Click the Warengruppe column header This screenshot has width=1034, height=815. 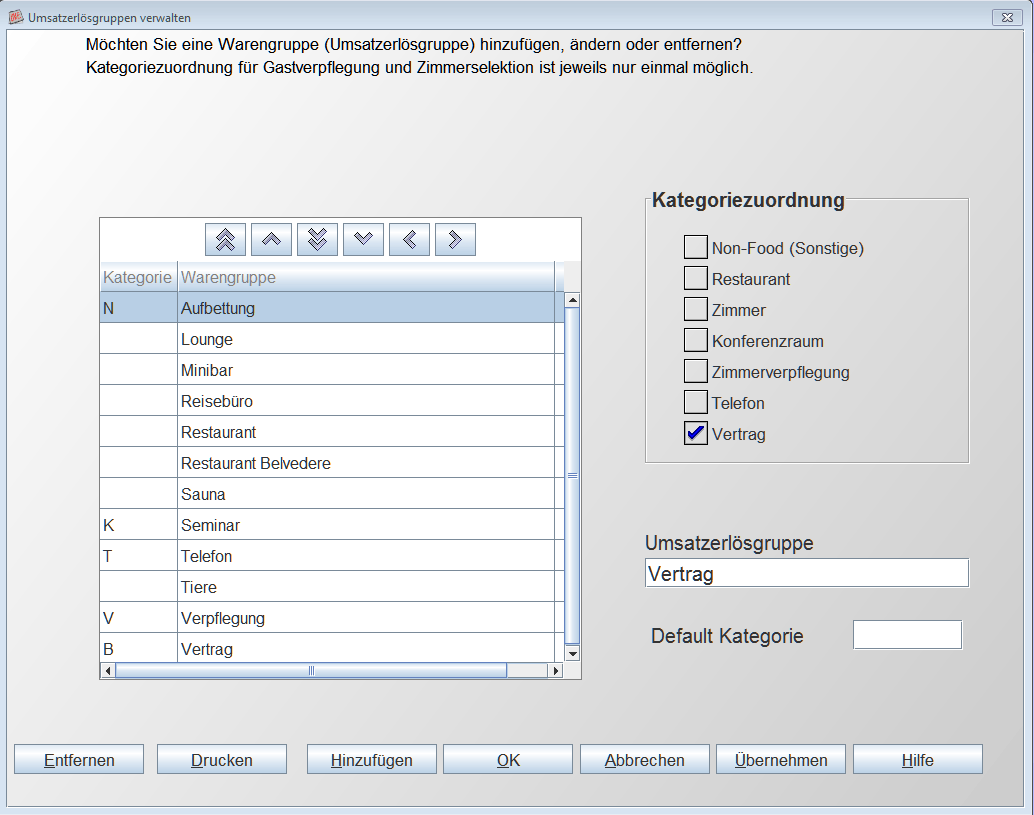click(366, 277)
